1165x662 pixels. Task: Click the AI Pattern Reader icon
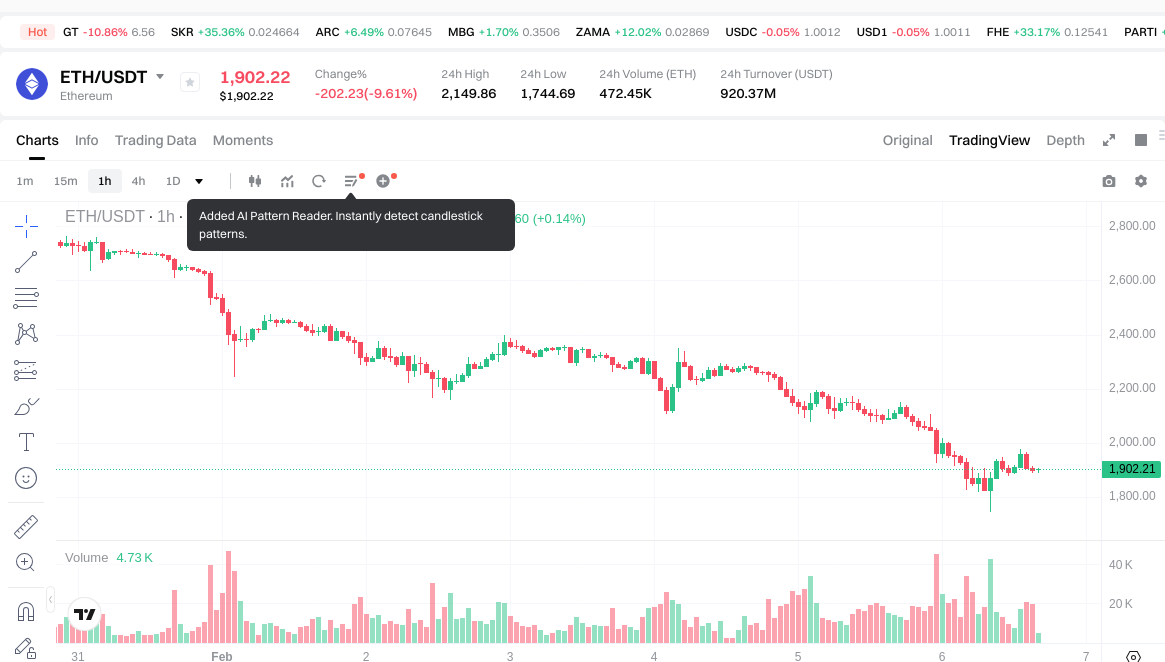point(351,181)
